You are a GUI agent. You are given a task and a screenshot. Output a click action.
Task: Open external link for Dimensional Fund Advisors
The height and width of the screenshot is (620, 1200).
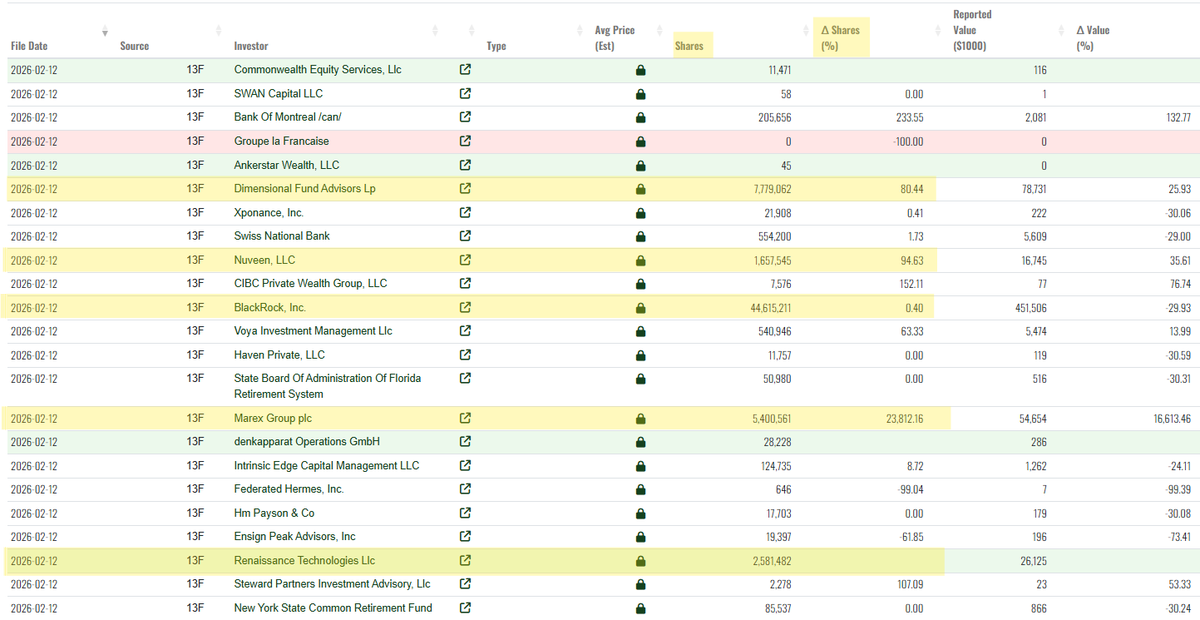pos(465,188)
